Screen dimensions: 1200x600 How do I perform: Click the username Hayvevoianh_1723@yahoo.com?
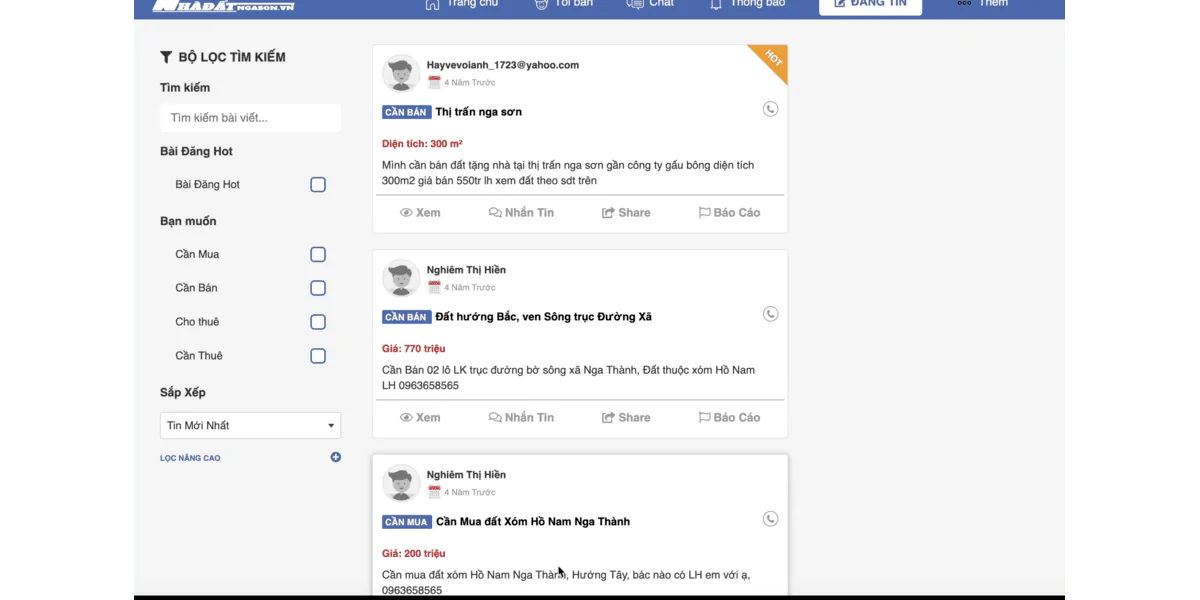[503, 65]
